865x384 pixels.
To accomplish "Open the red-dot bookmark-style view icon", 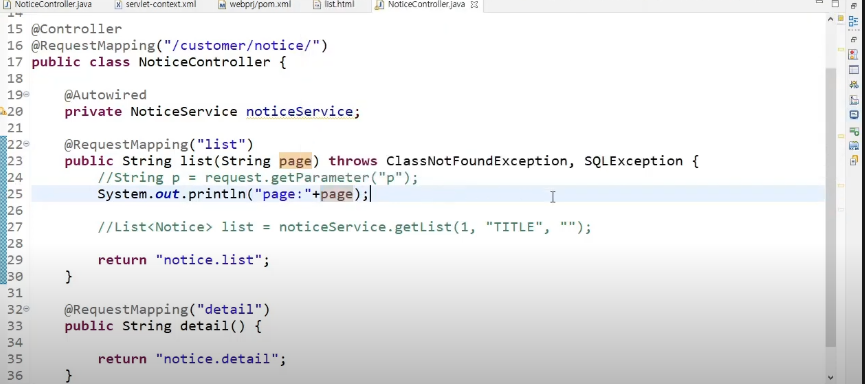I will pyautogui.click(x=853, y=54).
